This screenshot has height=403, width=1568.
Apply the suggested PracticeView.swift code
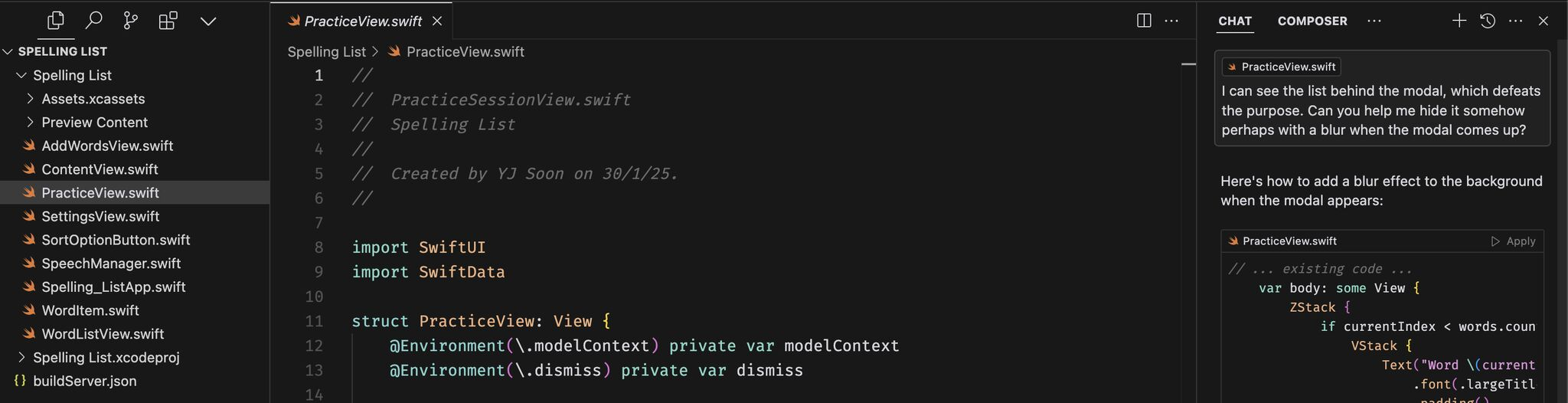click(1513, 241)
